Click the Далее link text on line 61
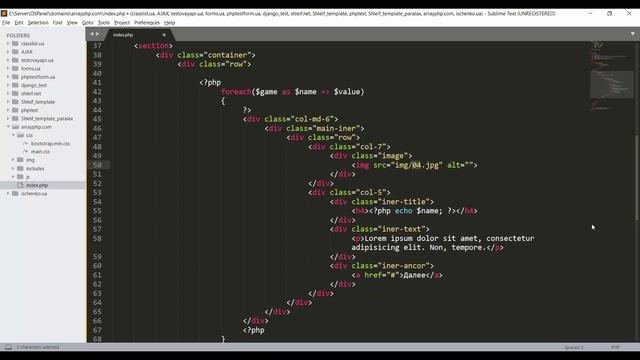The width and height of the screenshot is (640, 360). (414, 275)
